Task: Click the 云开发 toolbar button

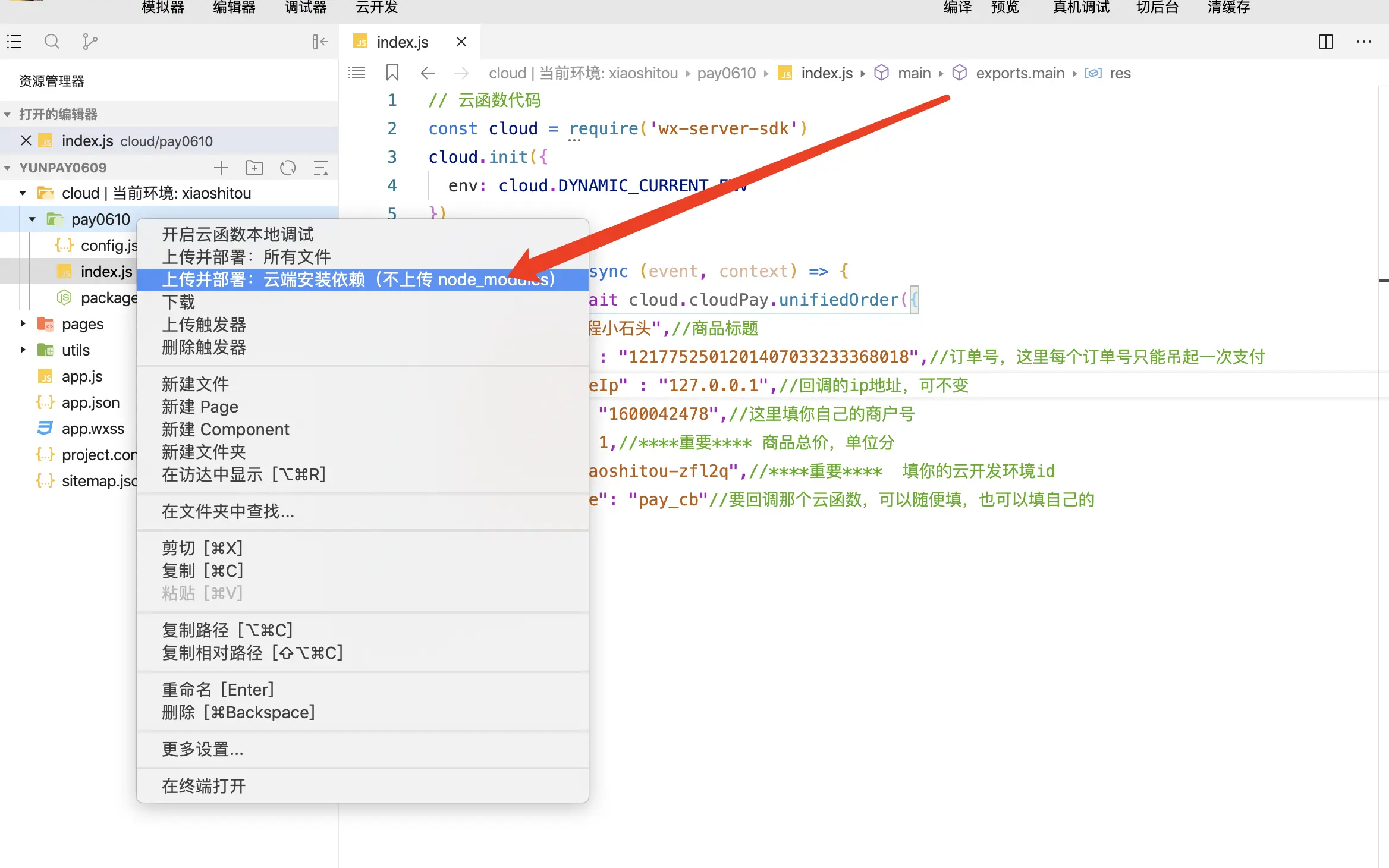Action: [x=376, y=7]
